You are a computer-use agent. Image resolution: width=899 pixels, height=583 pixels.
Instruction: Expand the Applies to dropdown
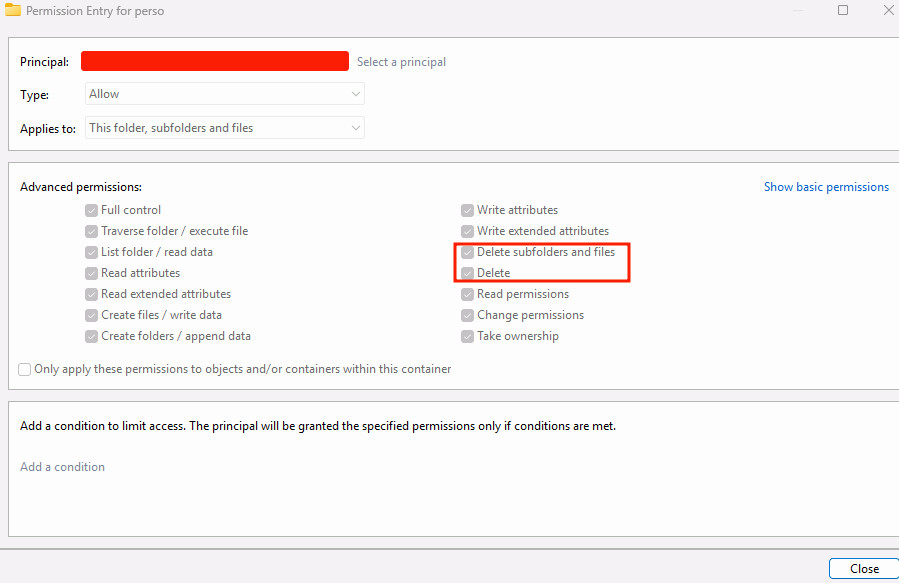(x=225, y=128)
